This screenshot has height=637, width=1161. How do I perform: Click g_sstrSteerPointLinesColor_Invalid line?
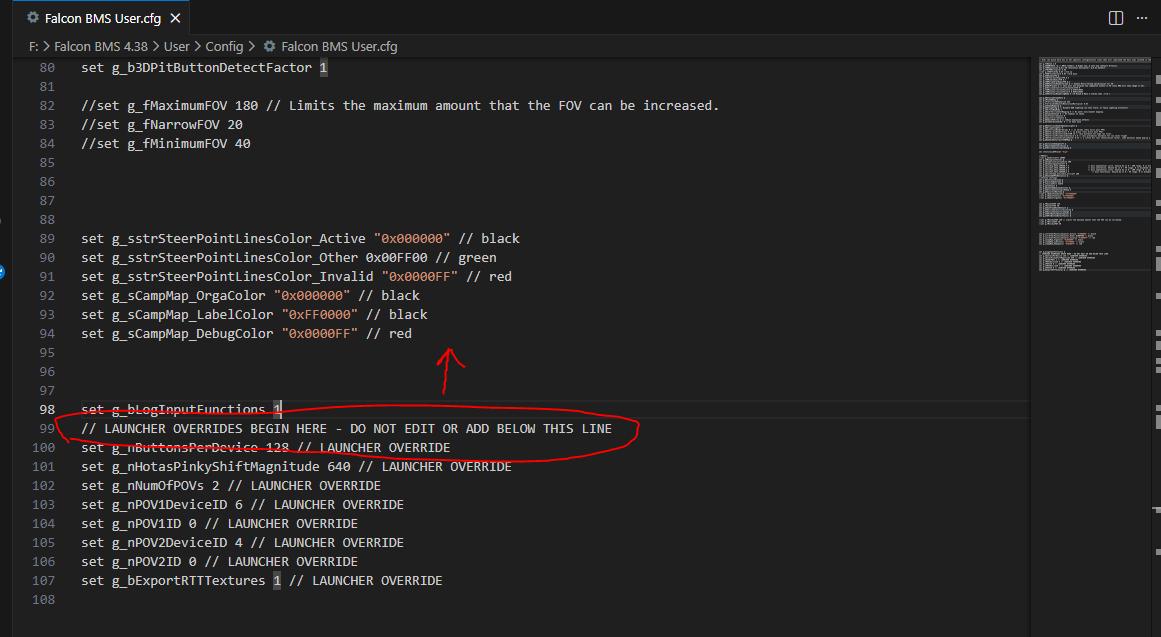pyautogui.click(x=296, y=276)
